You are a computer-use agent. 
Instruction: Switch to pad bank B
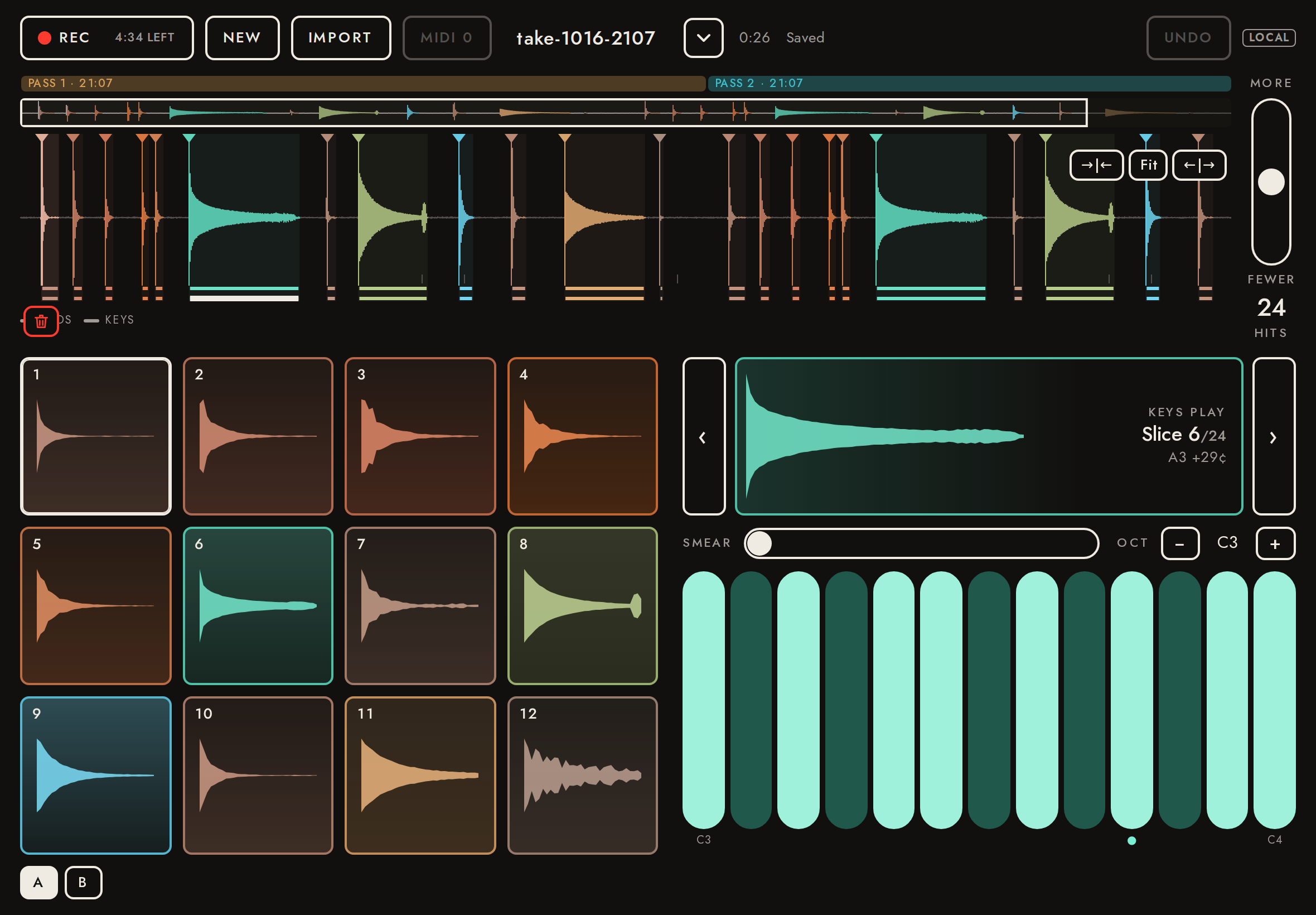(x=83, y=882)
